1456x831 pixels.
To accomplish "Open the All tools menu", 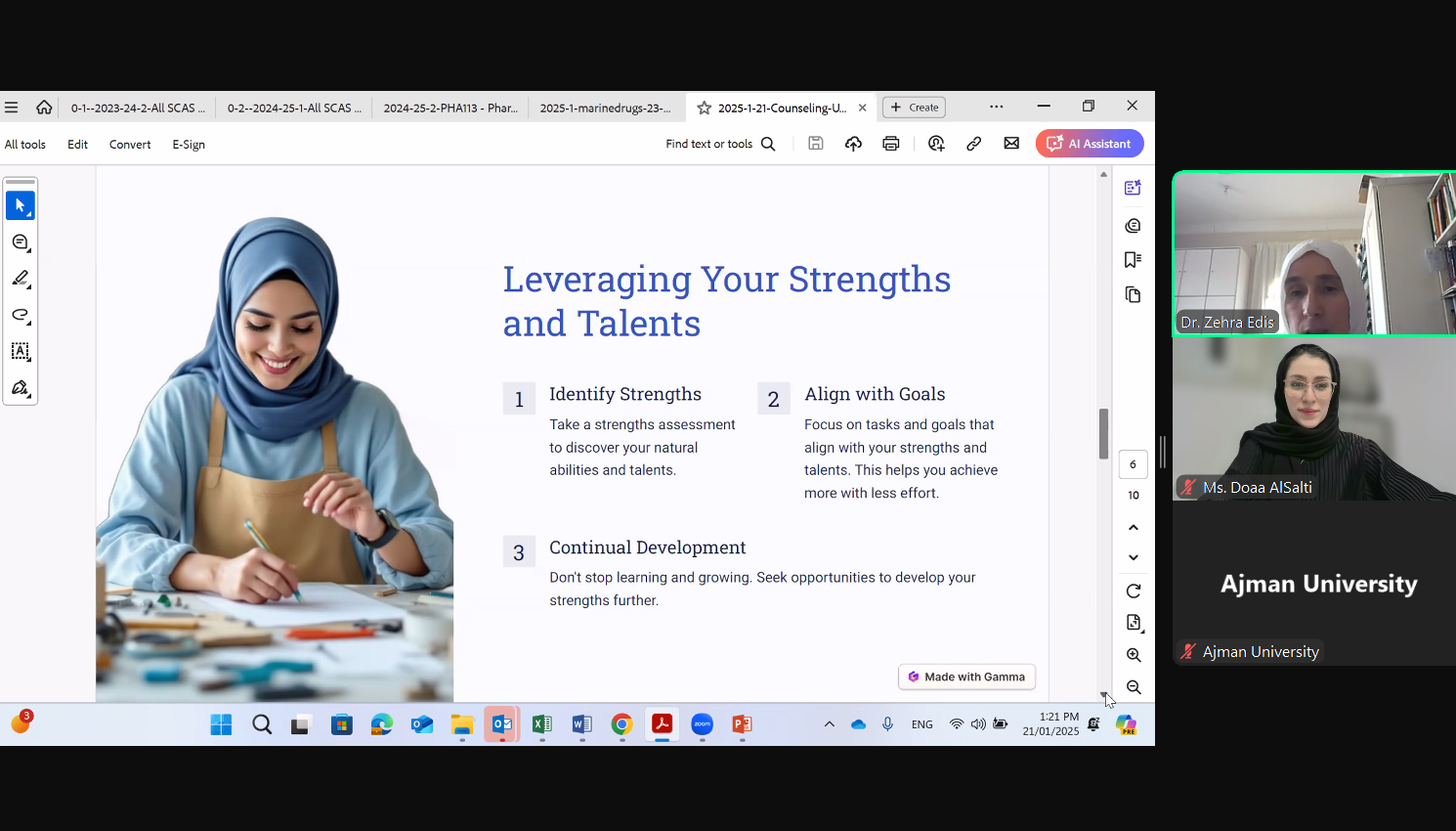I will 25,145.
